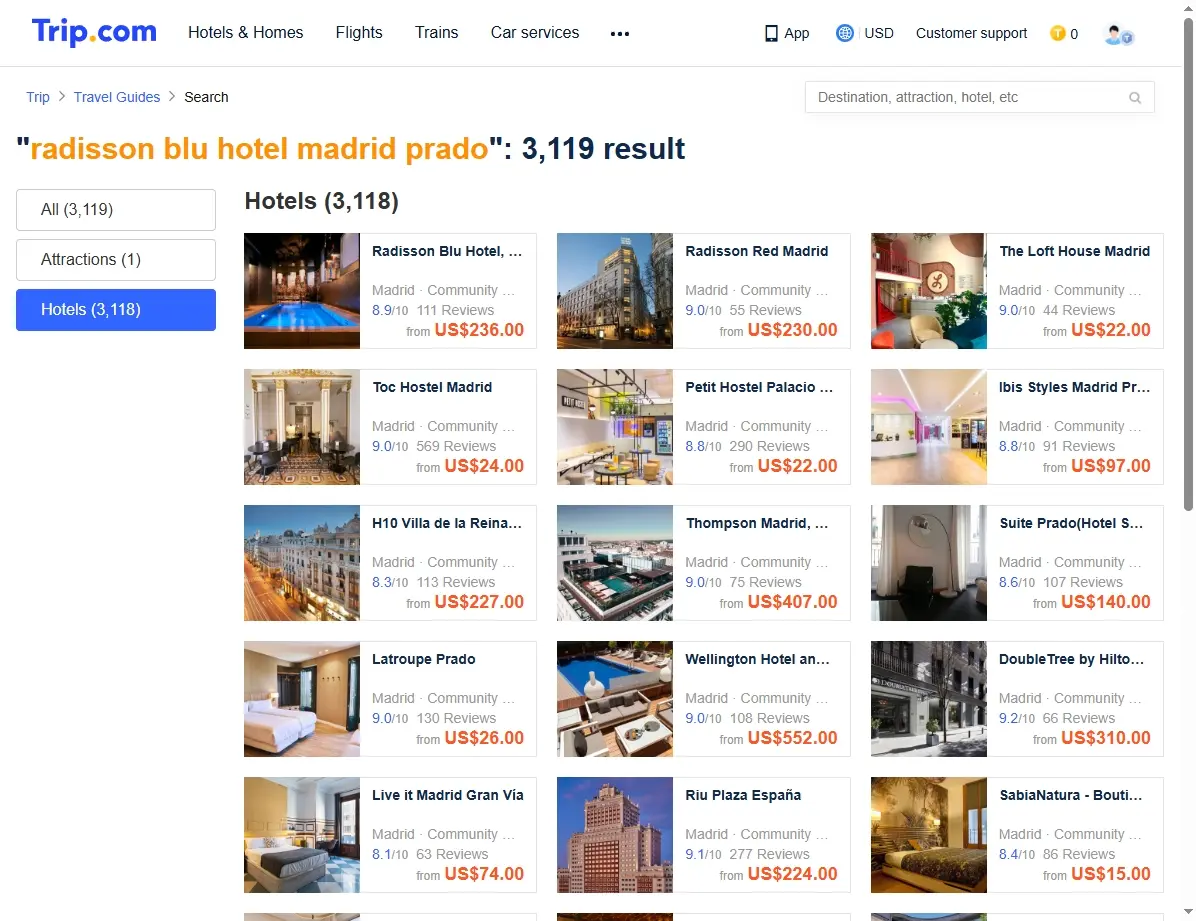The image size is (1196, 921).
Task: Click the US$15.00 price
Action: pos(1111,874)
